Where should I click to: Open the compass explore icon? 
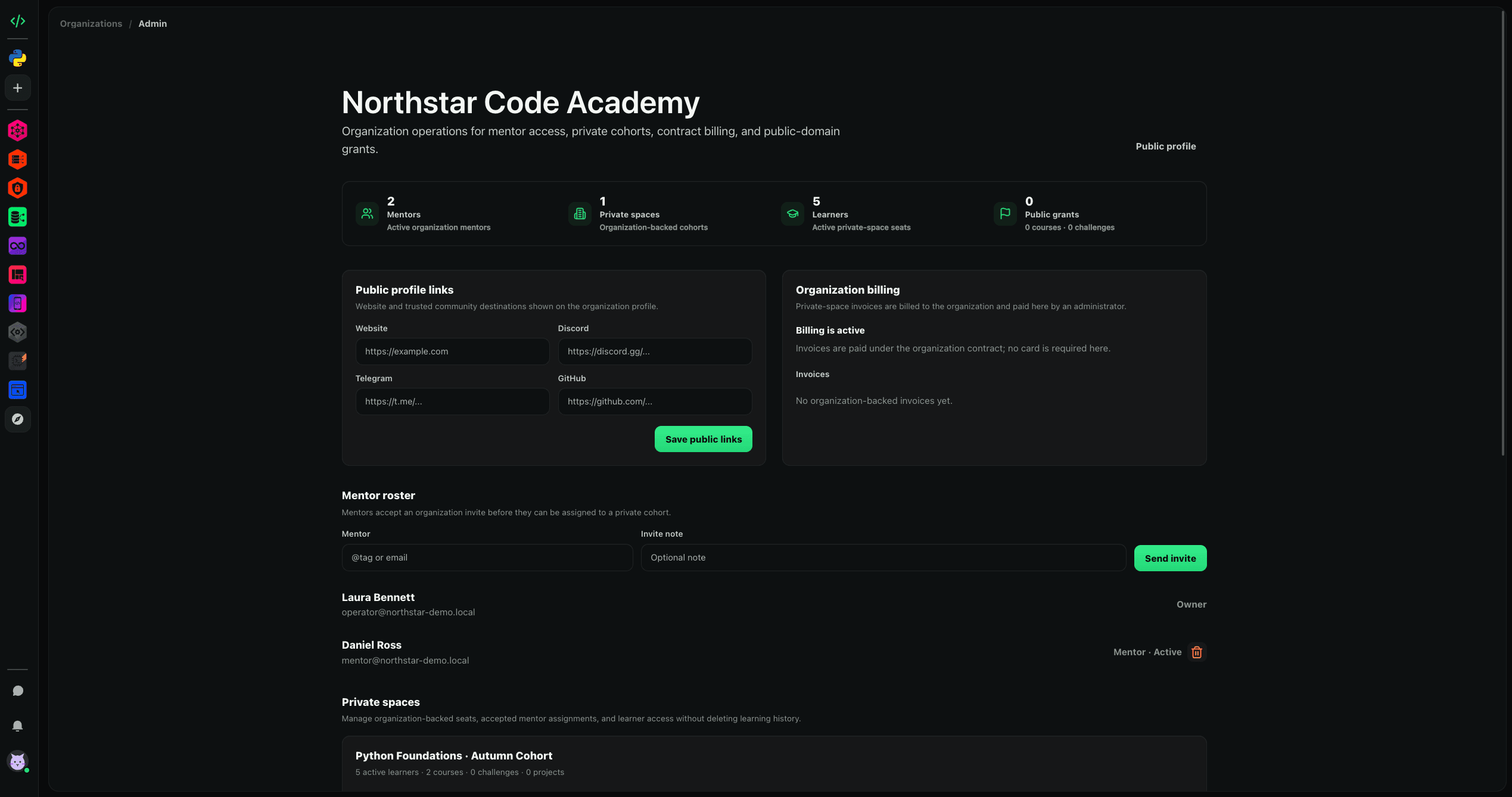(x=18, y=419)
